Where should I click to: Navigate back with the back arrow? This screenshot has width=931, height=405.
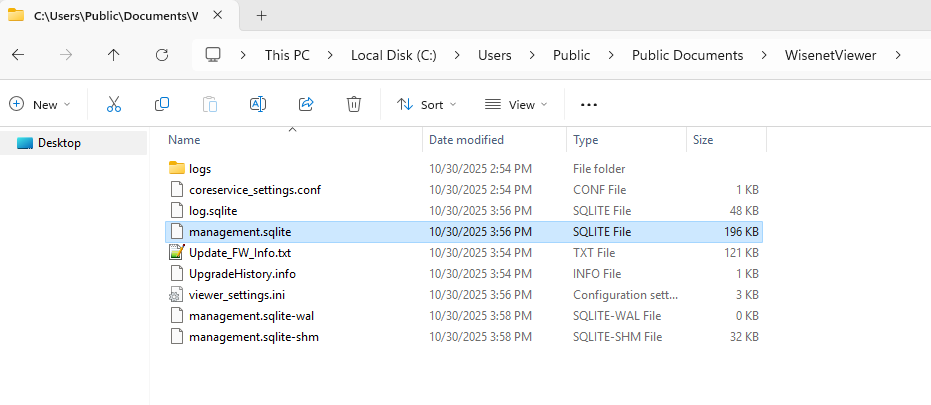click(x=18, y=55)
